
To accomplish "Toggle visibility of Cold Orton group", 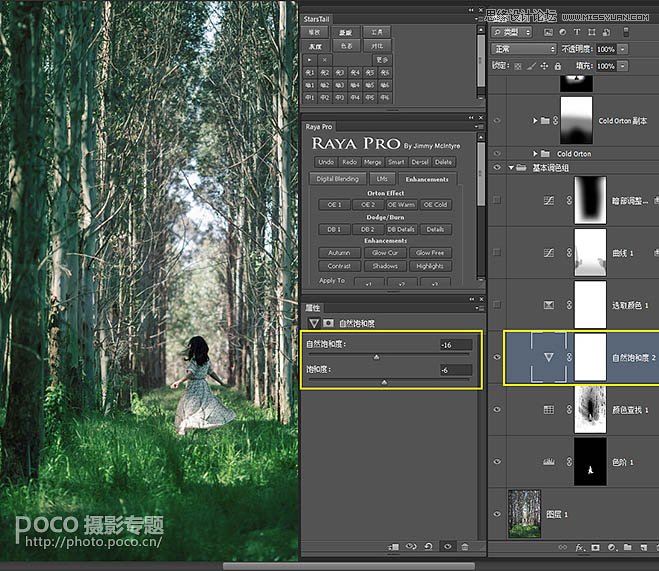I will [x=497, y=153].
